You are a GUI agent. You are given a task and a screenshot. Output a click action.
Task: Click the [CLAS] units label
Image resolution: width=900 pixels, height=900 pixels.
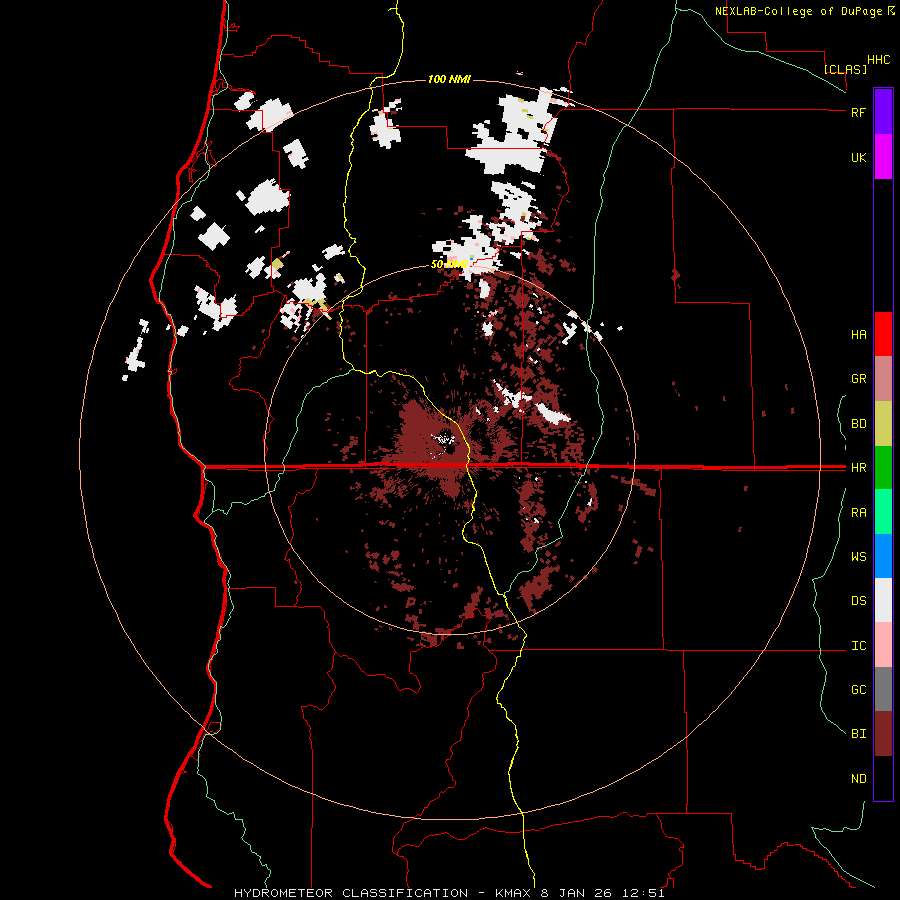pyautogui.click(x=845, y=69)
